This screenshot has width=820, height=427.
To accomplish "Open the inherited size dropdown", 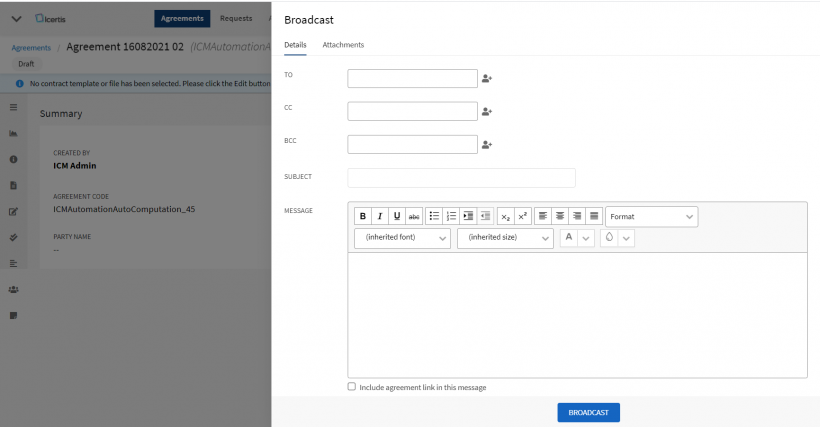I will pos(505,238).
